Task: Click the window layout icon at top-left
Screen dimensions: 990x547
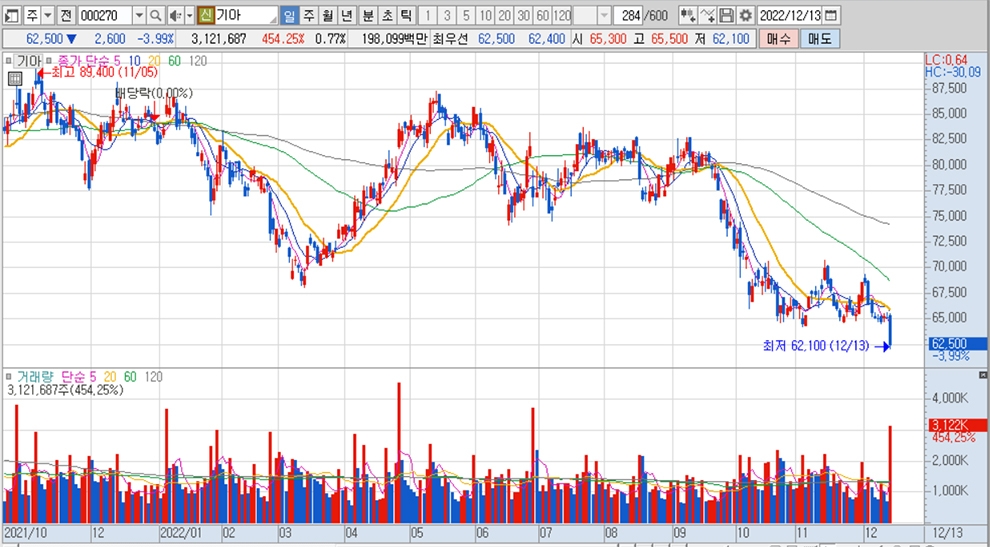Action: pyautogui.click(x=11, y=16)
